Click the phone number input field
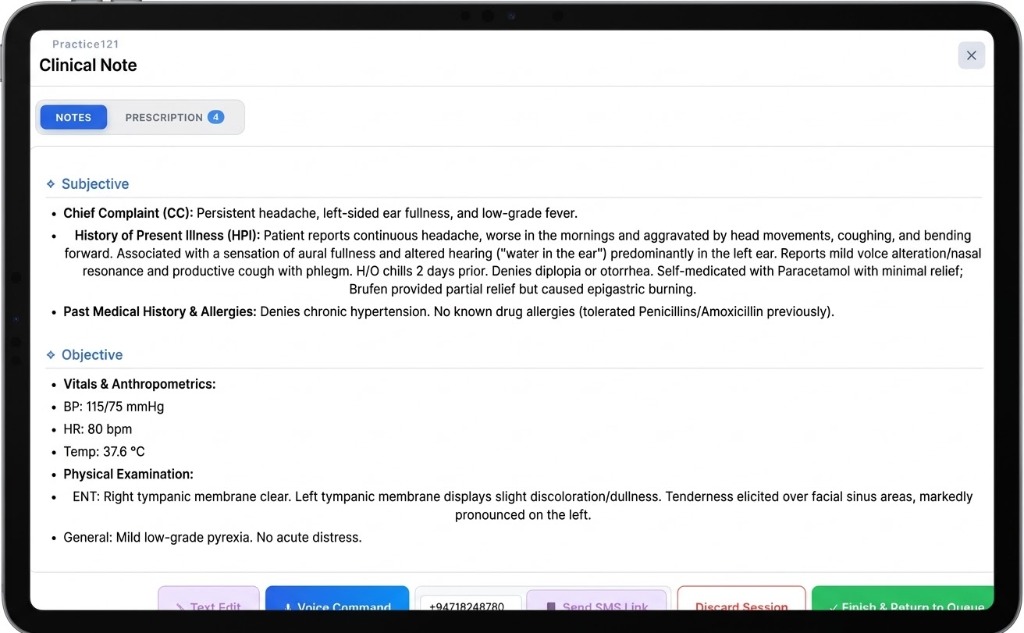 coord(470,603)
